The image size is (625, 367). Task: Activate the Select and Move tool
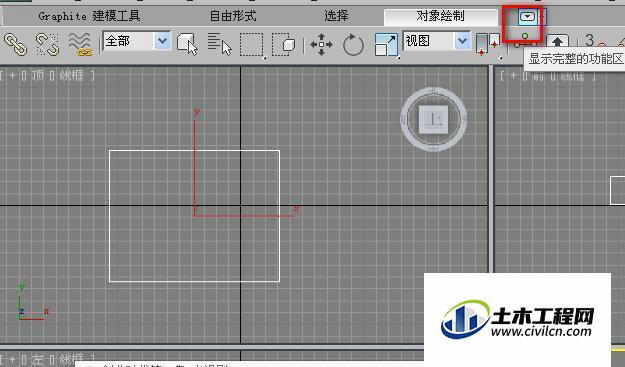[x=321, y=44]
